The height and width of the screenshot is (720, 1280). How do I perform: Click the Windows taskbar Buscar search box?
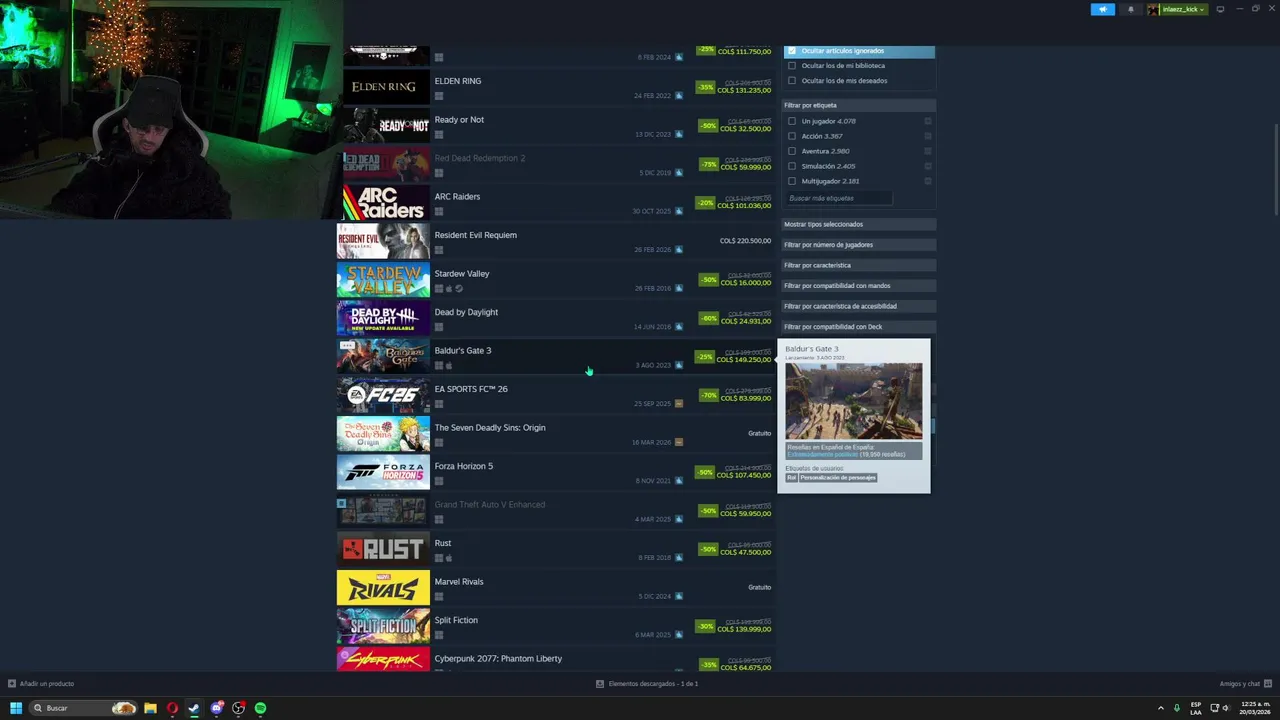pos(82,708)
